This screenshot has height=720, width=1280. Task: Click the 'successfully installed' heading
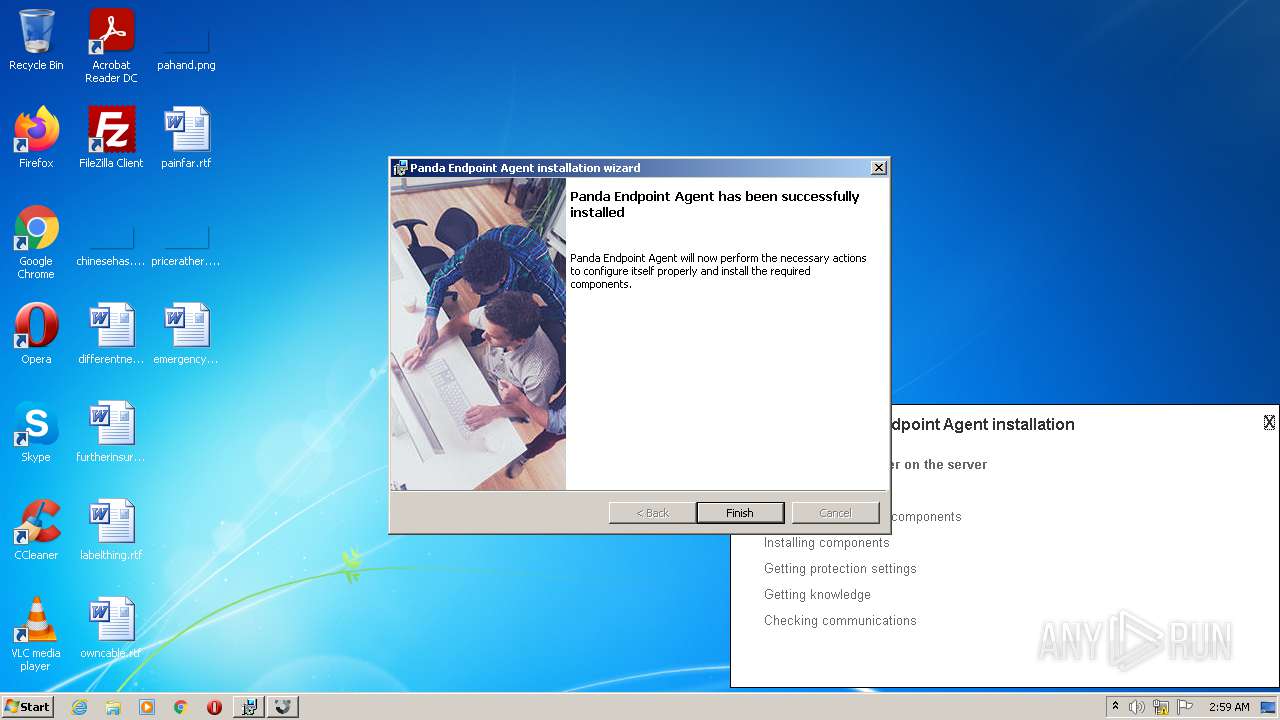pos(714,204)
